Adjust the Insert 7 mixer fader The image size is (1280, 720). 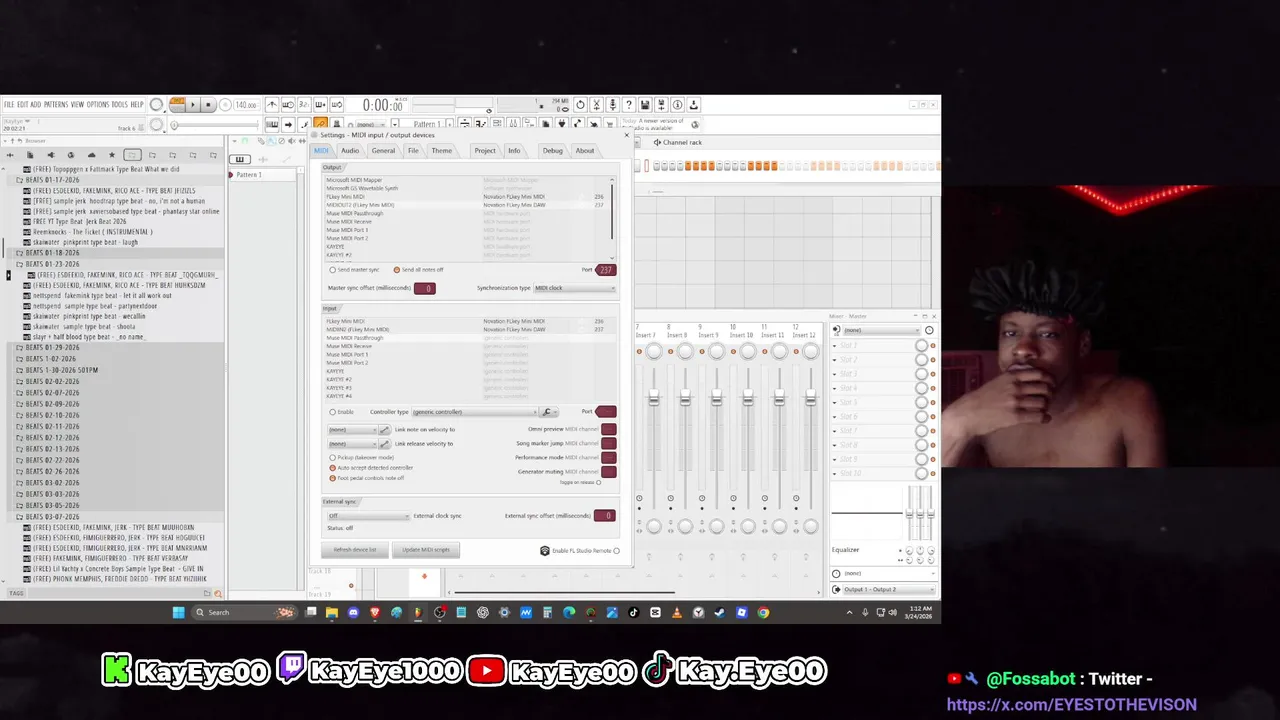[654, 399]
